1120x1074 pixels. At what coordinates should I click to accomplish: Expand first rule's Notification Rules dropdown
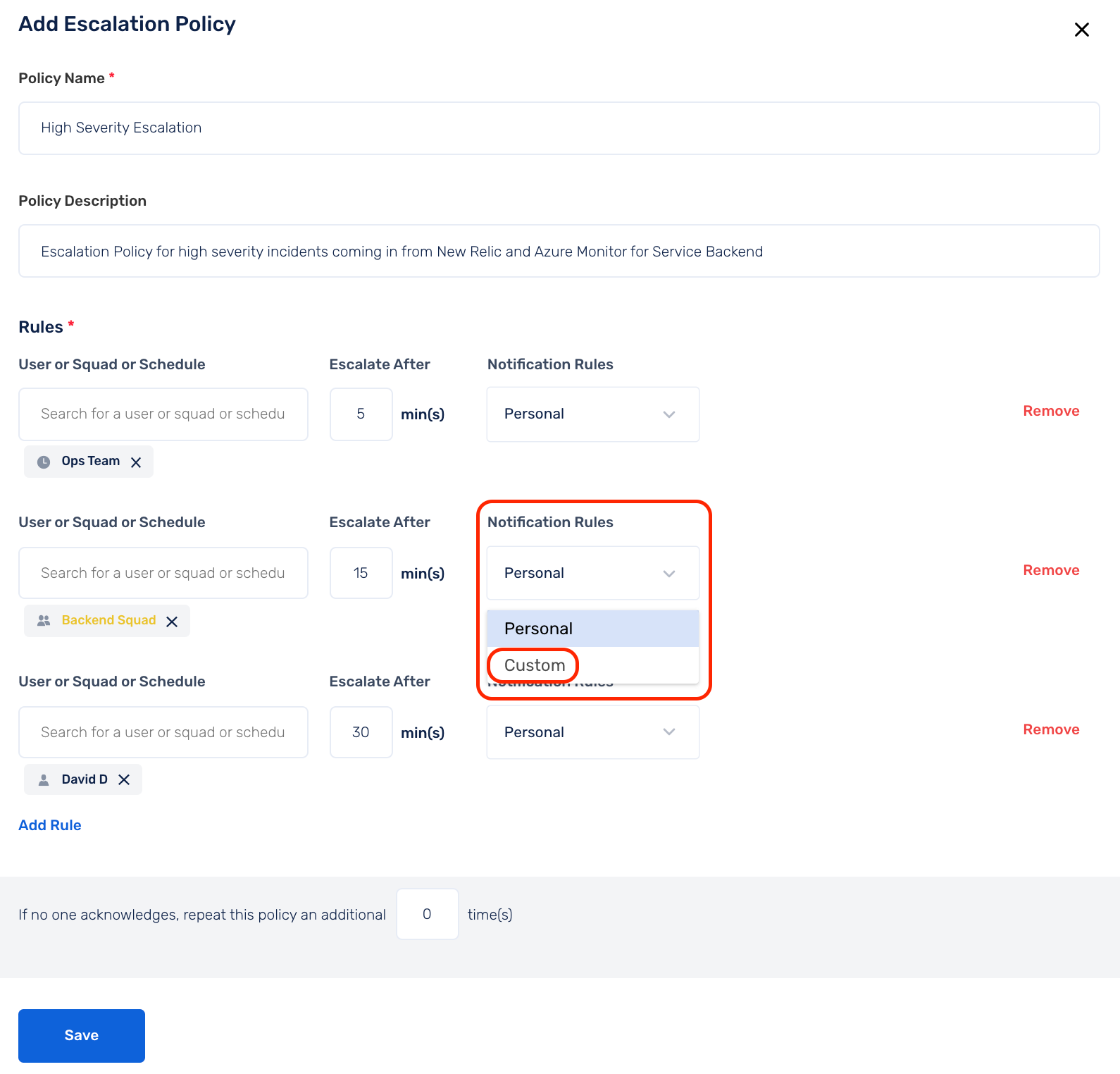[592, 414]
